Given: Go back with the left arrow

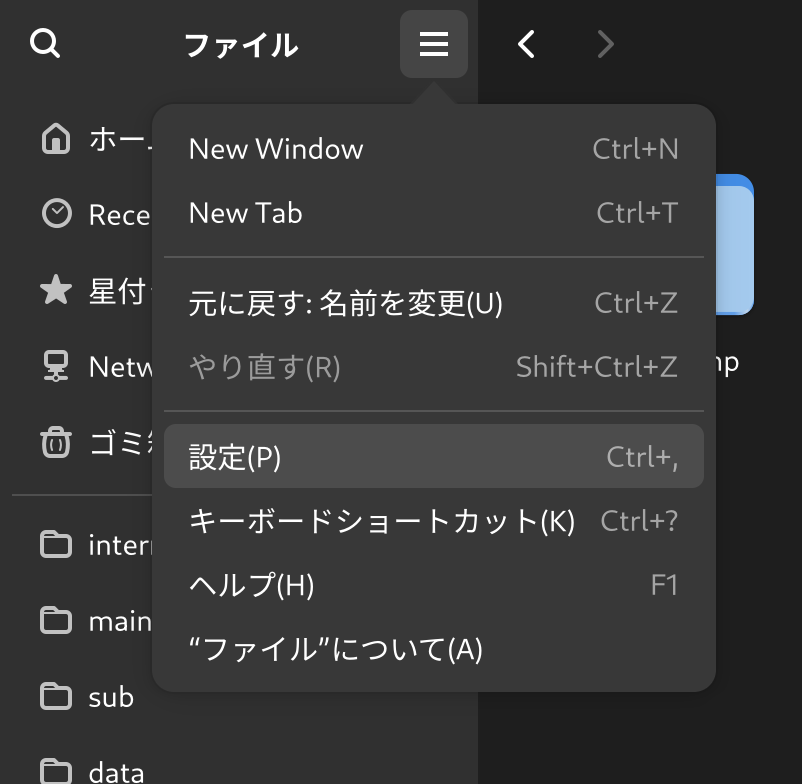Looking at the screenshot, I should click(x=526, y=44).
